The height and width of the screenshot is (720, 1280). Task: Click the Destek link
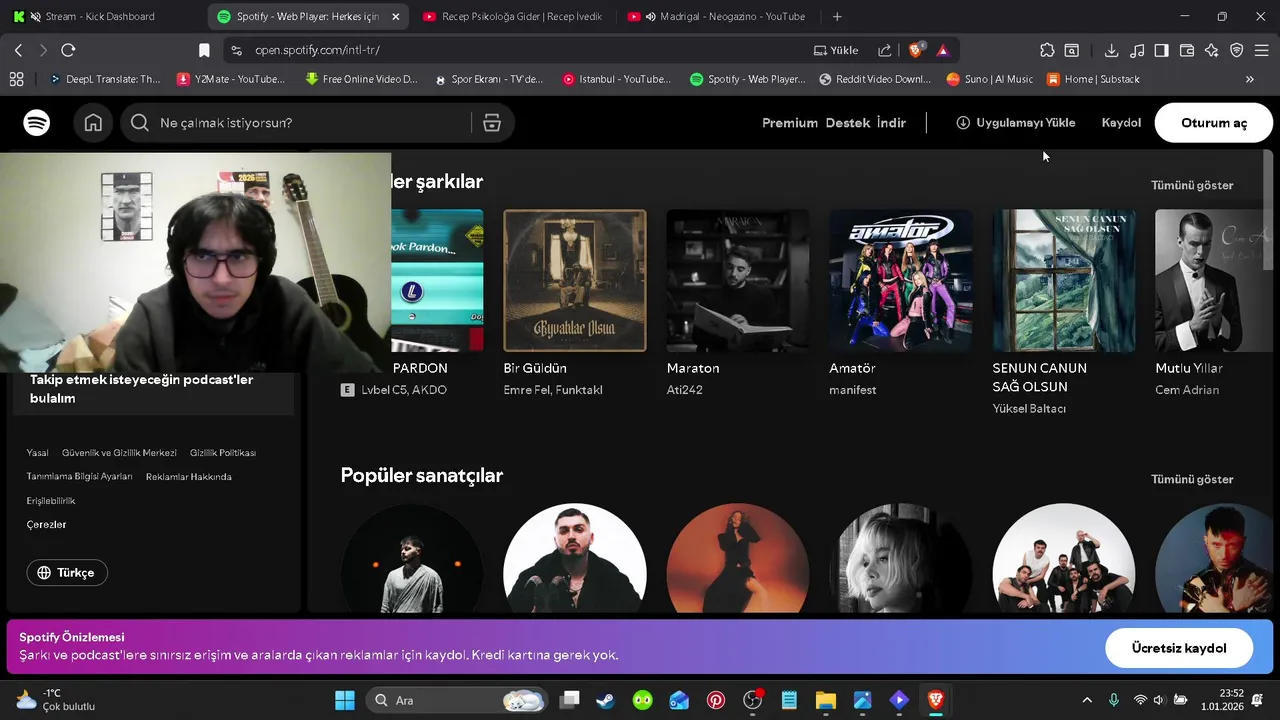click(x=847, y=123)
